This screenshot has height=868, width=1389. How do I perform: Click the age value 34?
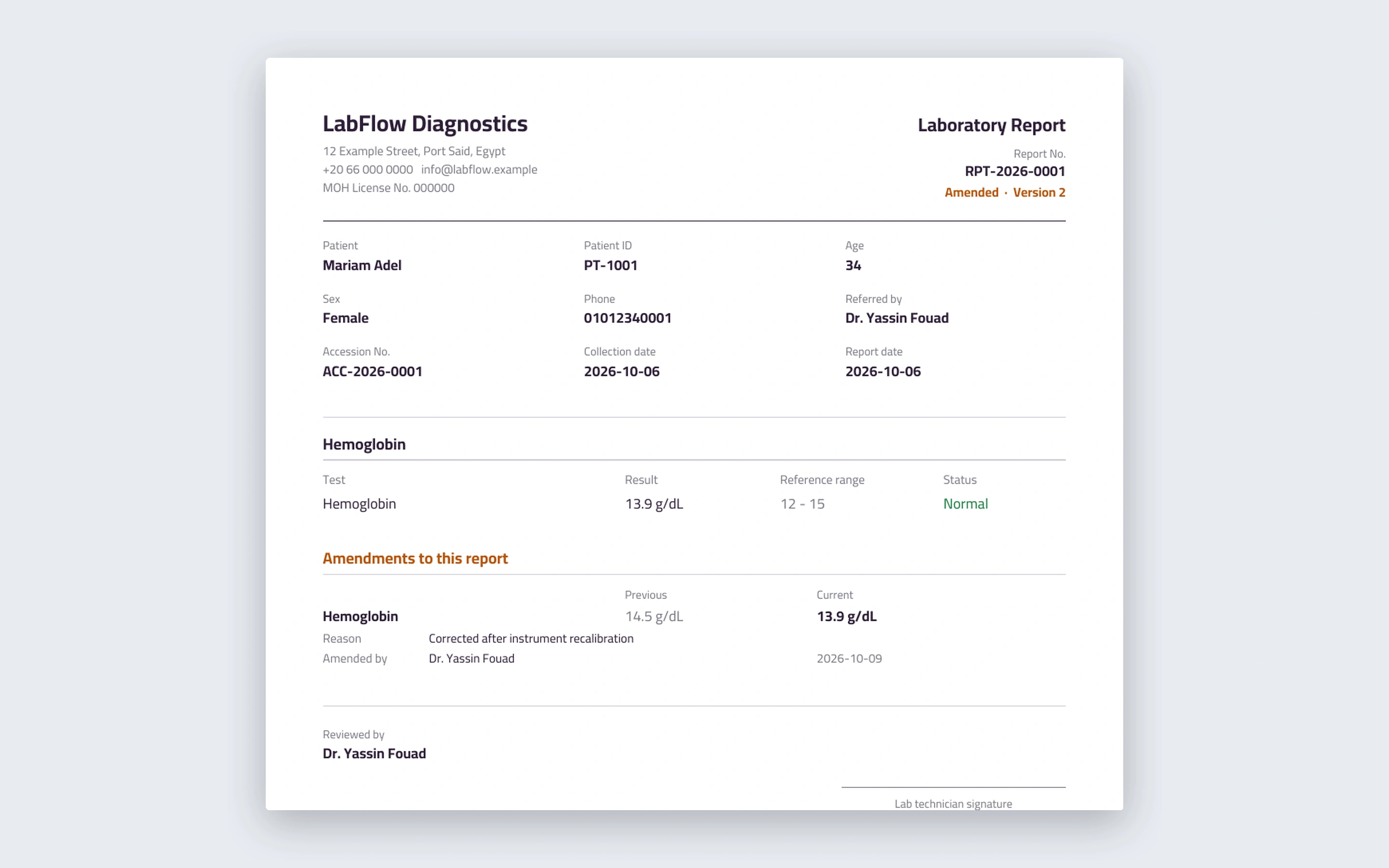click(x=853, y=265)
